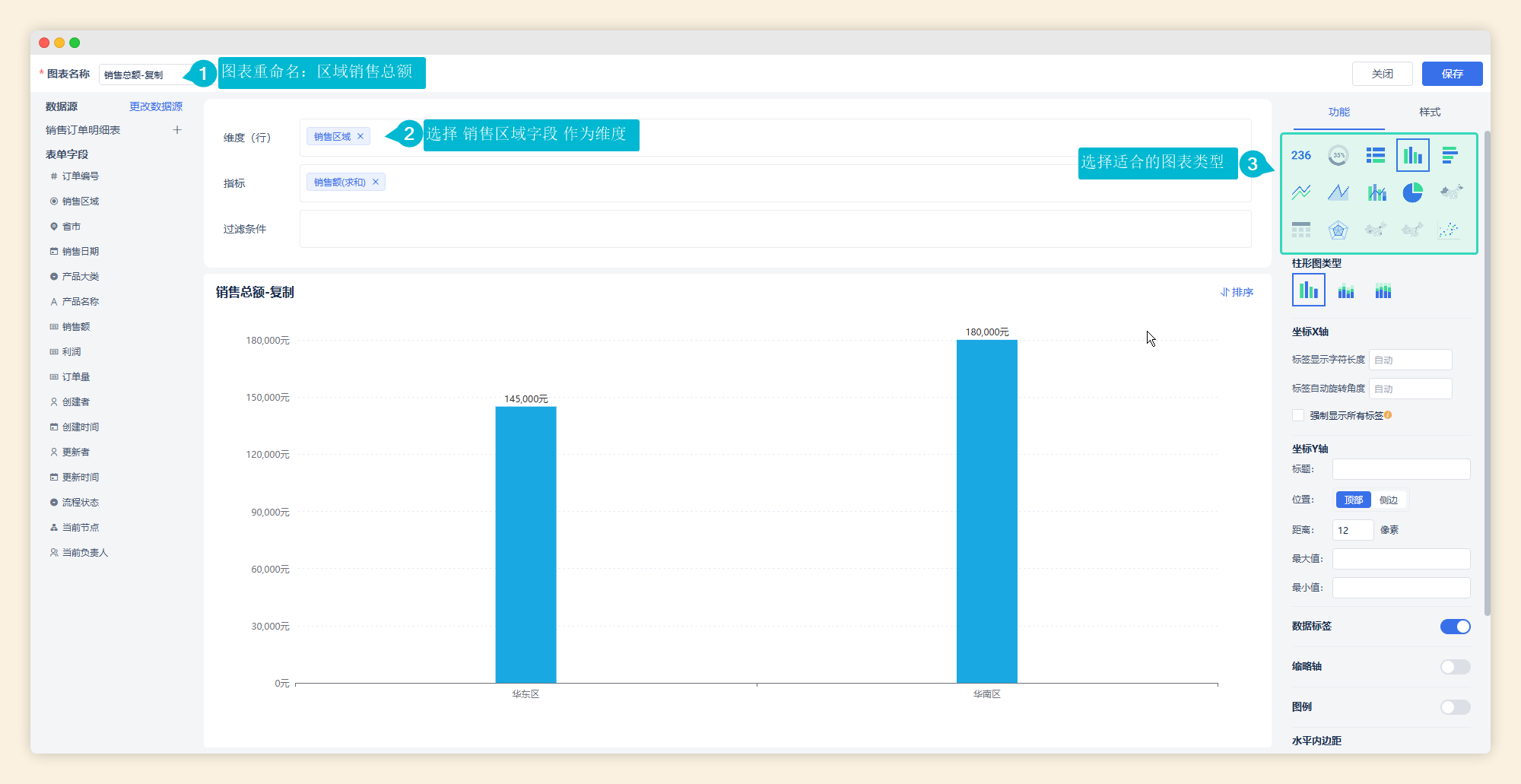Click the 销售订单明细表 data source name
Image resolution: width=1521 pixels, height=784 pixels.
click(x=83, y=130)
